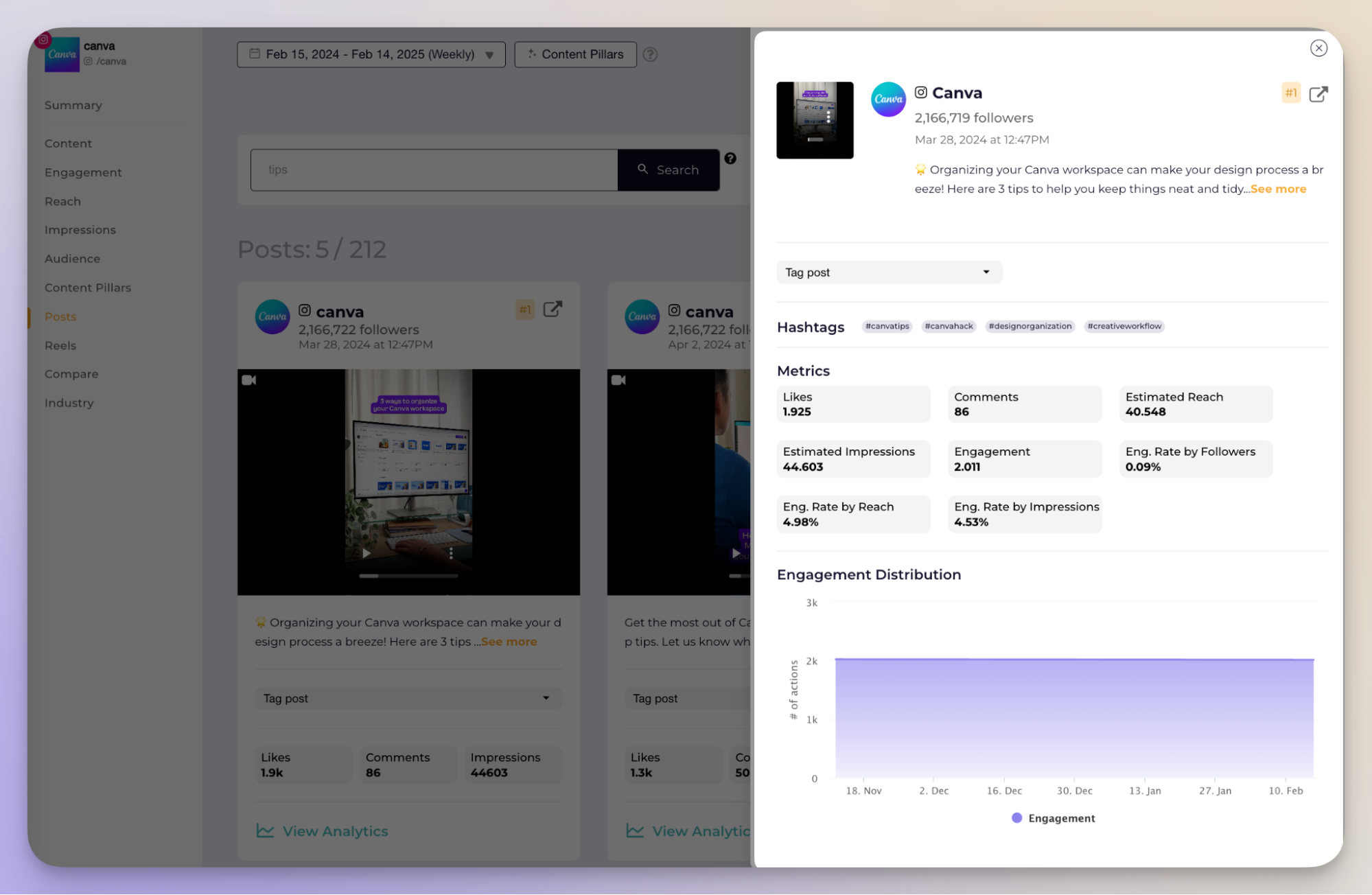Viewport: 1372px width, 895px height.
Task: Select the #creativeworkflow hashtag
Action: pos(1124,326)
